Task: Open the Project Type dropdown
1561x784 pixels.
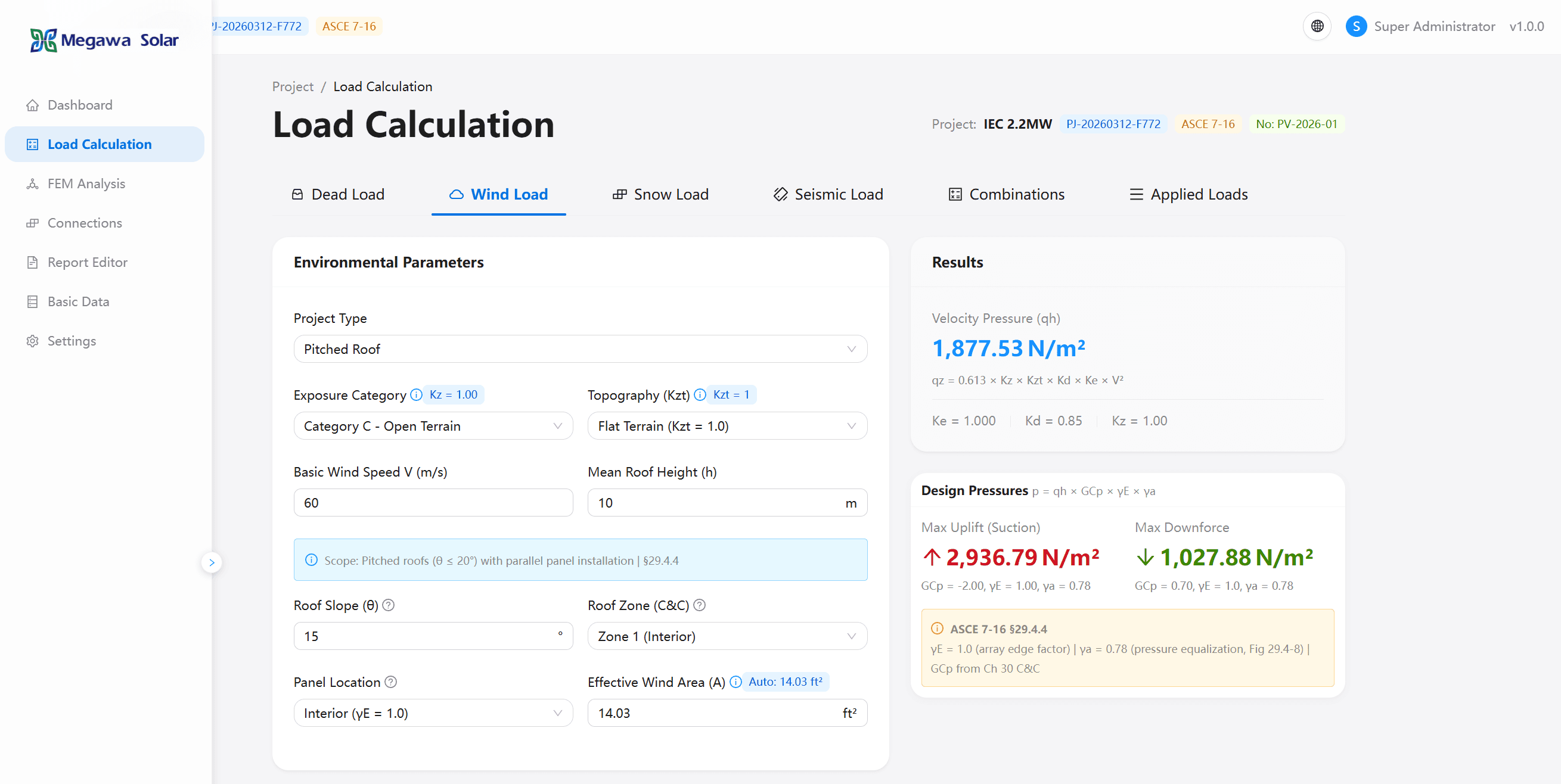Action: pos(580,349)
